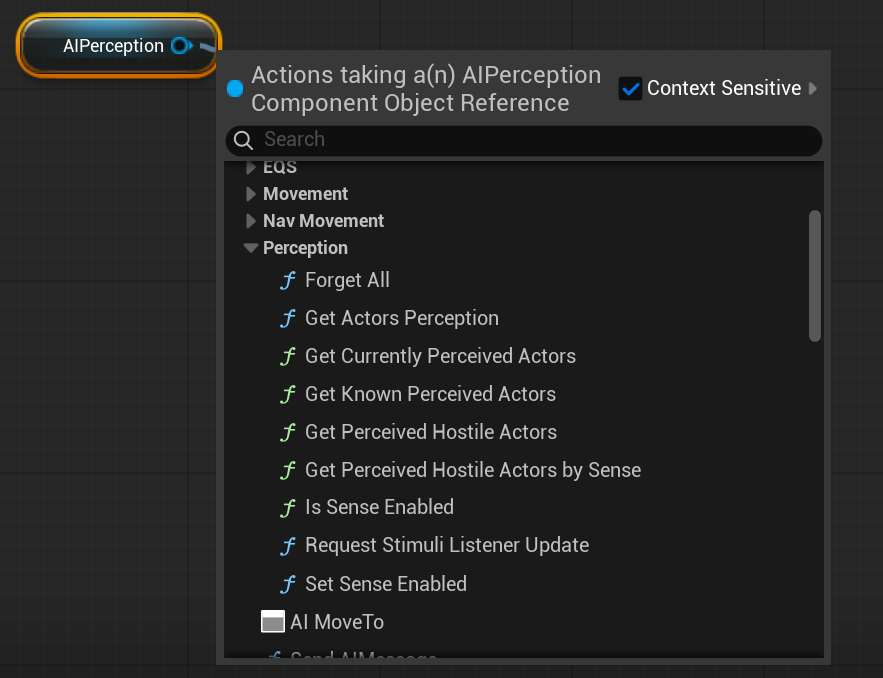The image size is (883, 678).
Task: Click function icon beside Request Stimuli Listener Update
Action: 288,545
